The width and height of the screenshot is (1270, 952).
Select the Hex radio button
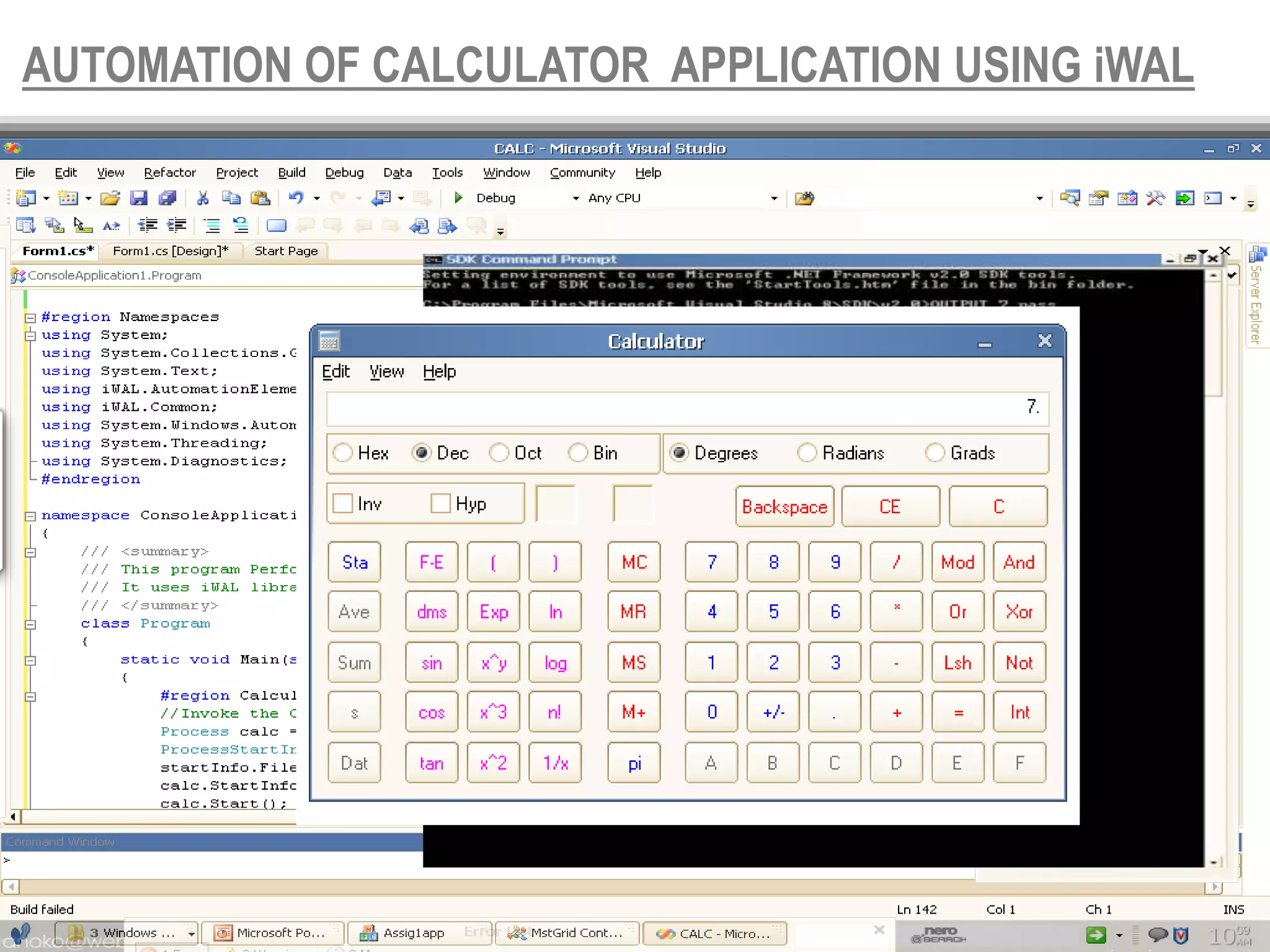[343, 453]
